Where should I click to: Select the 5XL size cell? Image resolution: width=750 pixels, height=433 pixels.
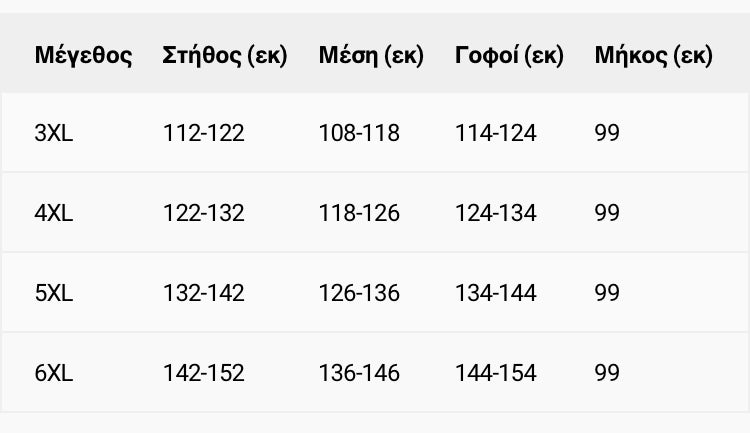point(54,293)
